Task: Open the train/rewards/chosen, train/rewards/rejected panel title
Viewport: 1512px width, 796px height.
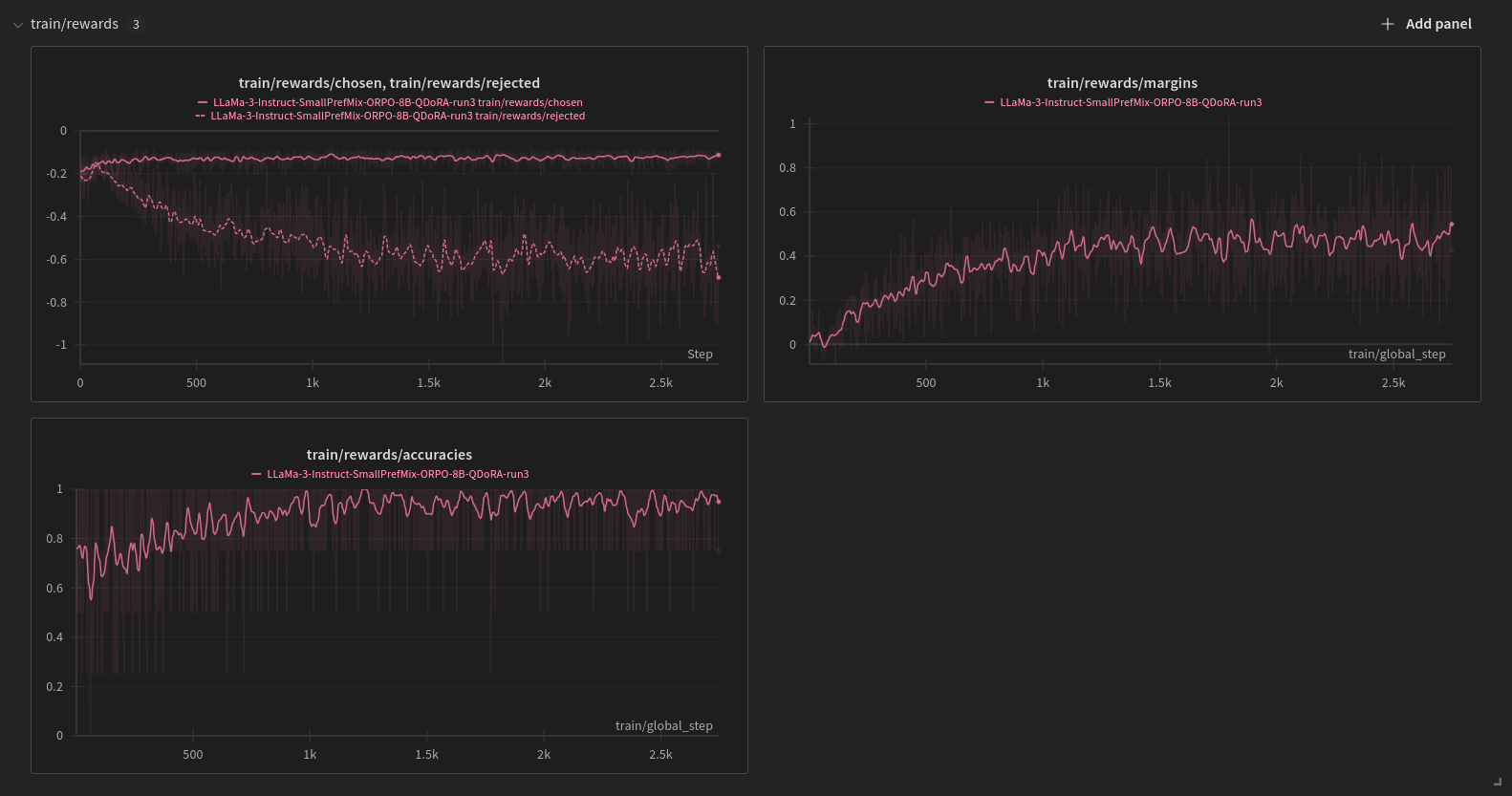Action: pyautogui.click(x=389, y=83)
